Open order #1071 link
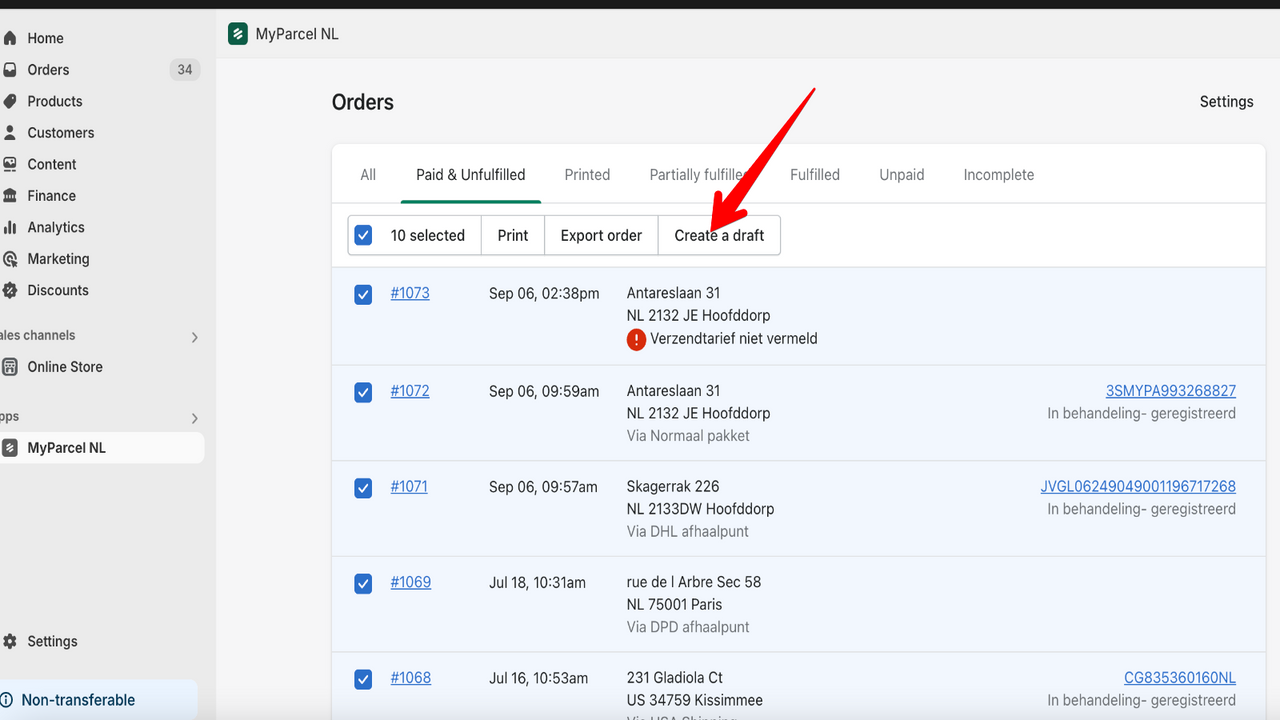This screenshot has height=720, width=1280. coord(409,487)
